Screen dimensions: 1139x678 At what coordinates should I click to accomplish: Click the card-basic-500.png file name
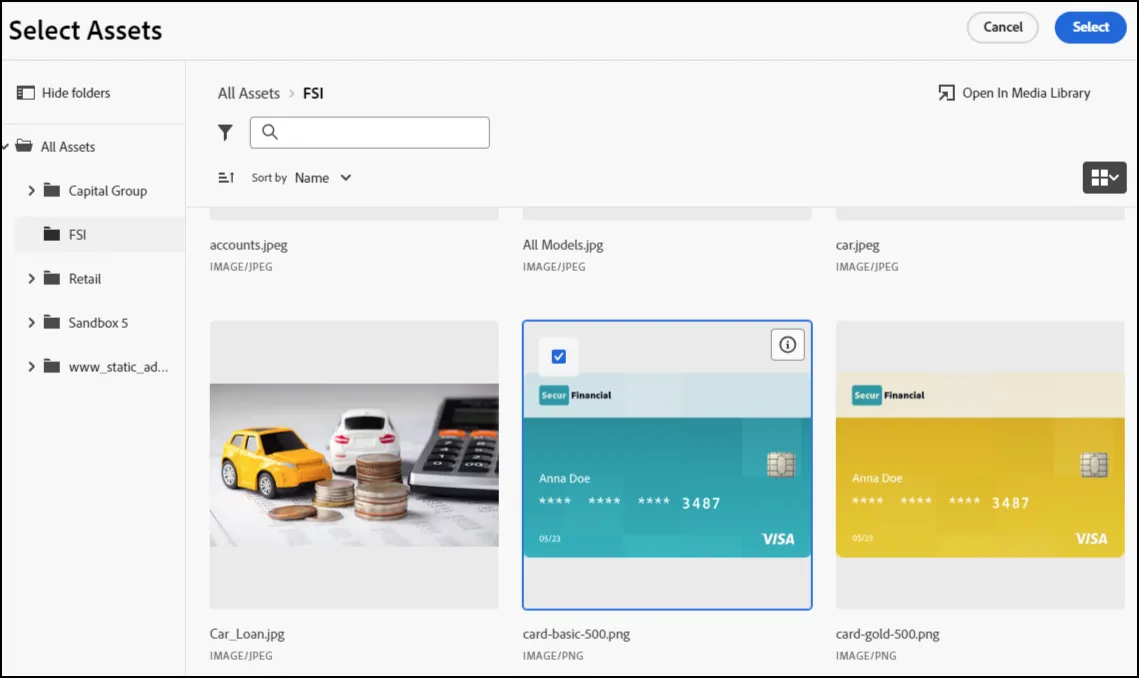tap(576, 634)
